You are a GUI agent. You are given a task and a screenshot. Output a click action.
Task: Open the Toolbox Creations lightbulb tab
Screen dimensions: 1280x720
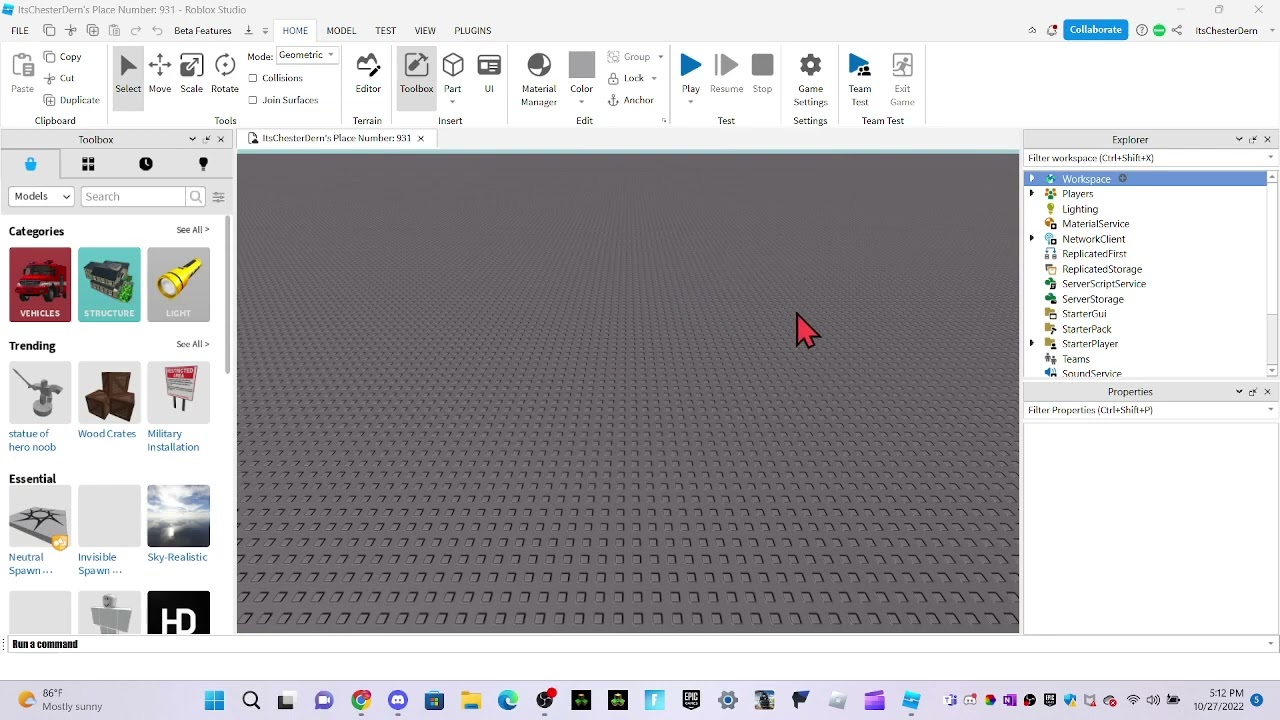[x=203, y=164]
